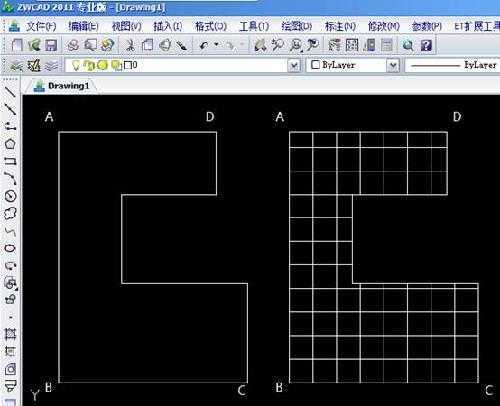The height and width of the screenshot is (406, 500).
Task: Click the Copy icon
Action: point(147,45)
